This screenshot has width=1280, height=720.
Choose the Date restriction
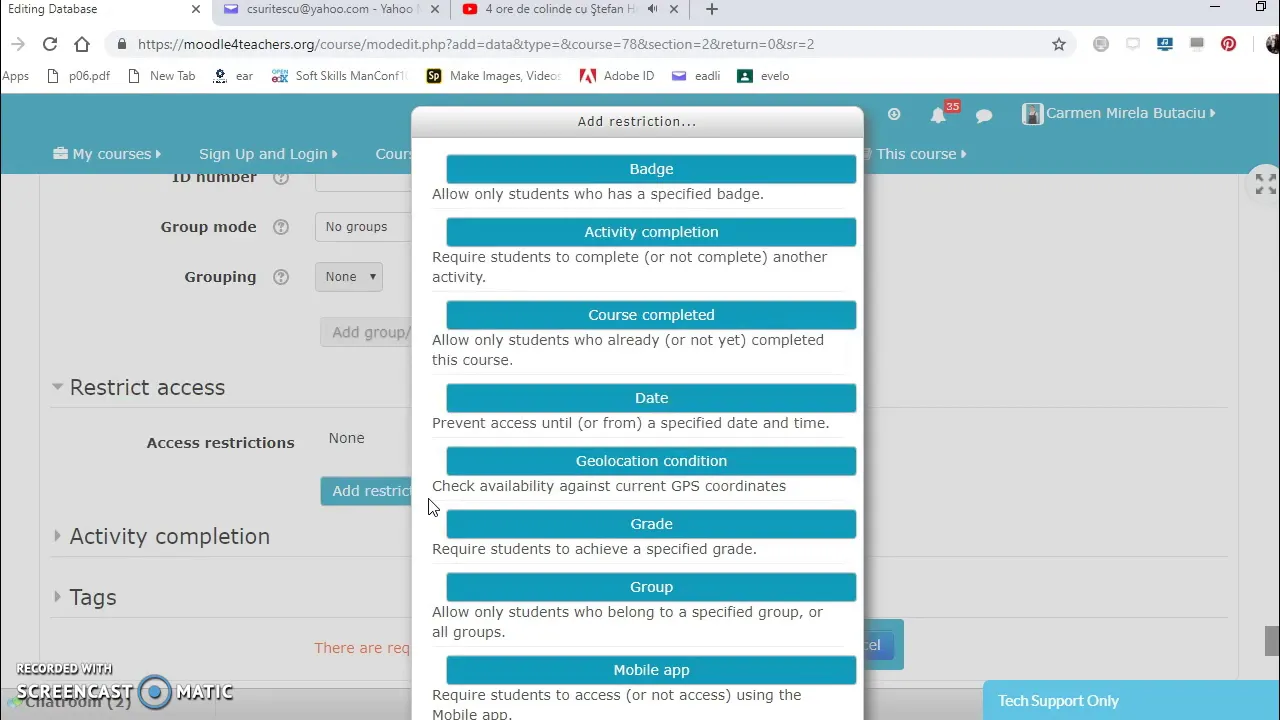(x=651, y=398)
